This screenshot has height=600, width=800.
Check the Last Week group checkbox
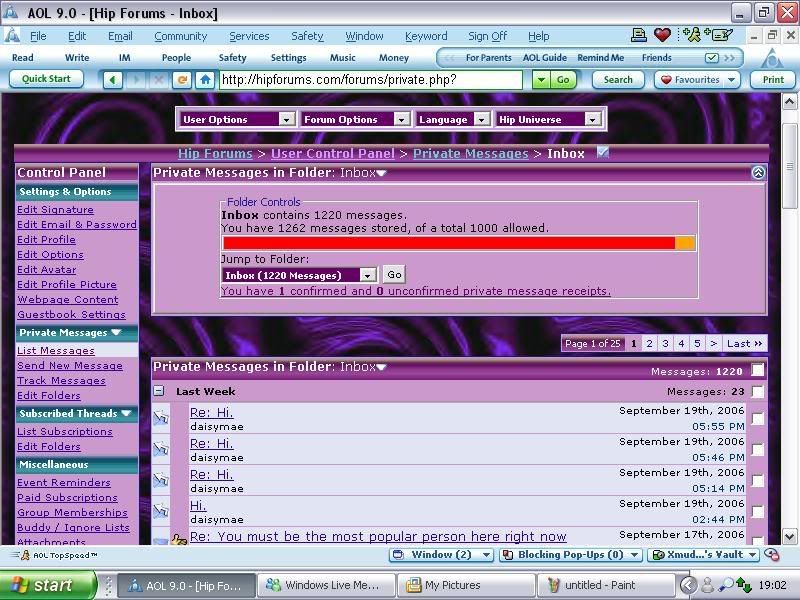click(757, 392)
